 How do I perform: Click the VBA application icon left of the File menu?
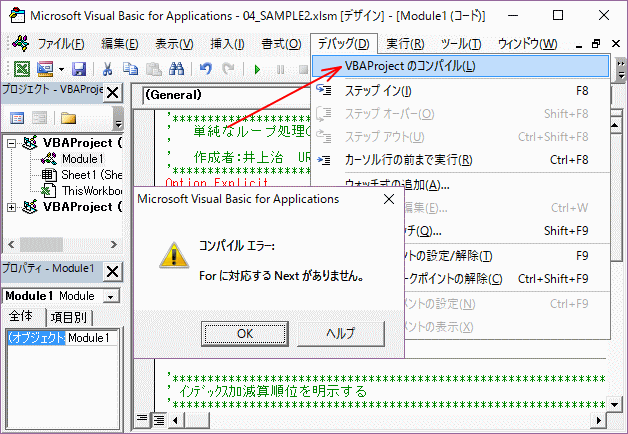point(20,43)
